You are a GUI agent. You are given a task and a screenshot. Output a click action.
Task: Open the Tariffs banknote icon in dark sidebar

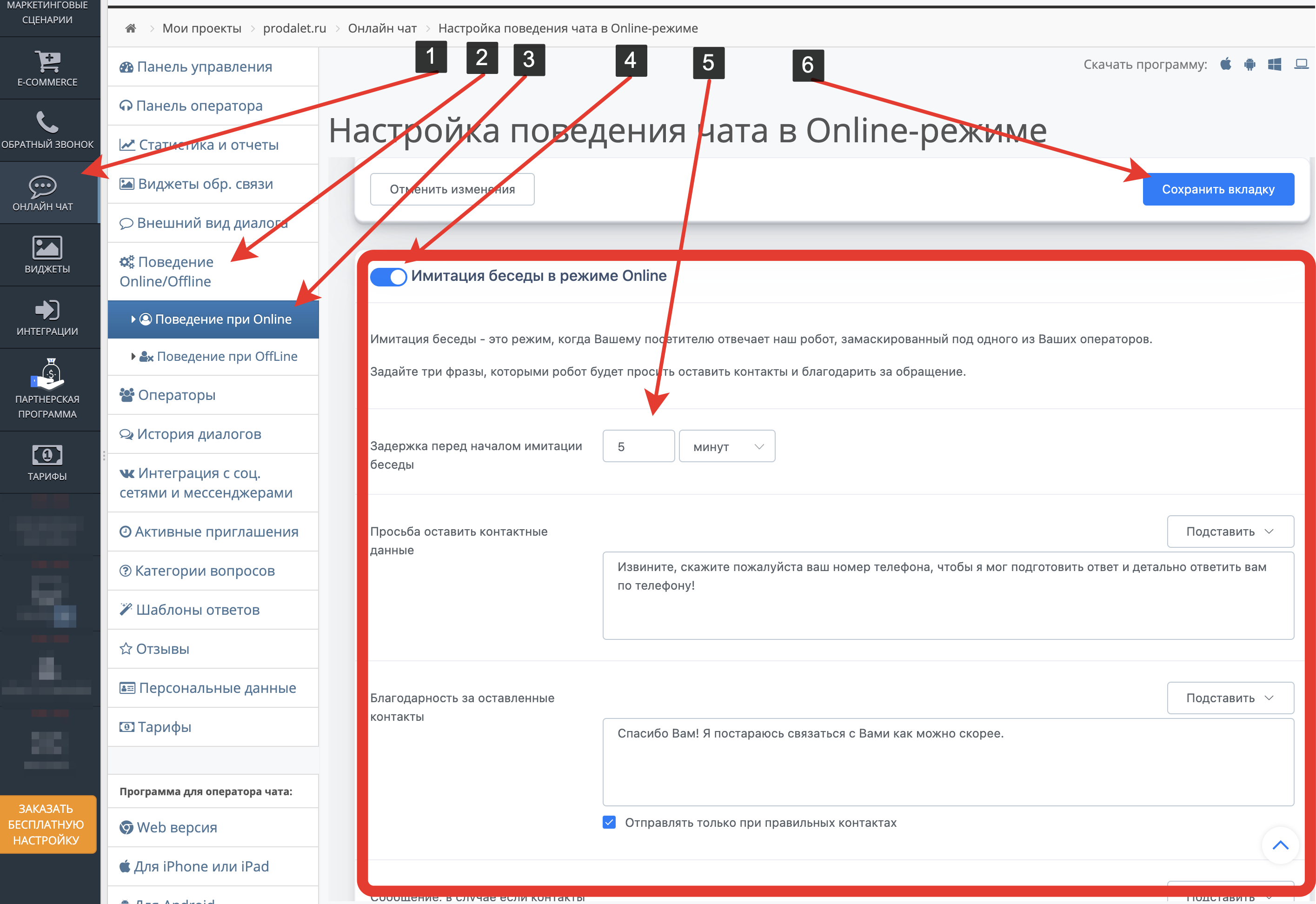tap(47, 455)
